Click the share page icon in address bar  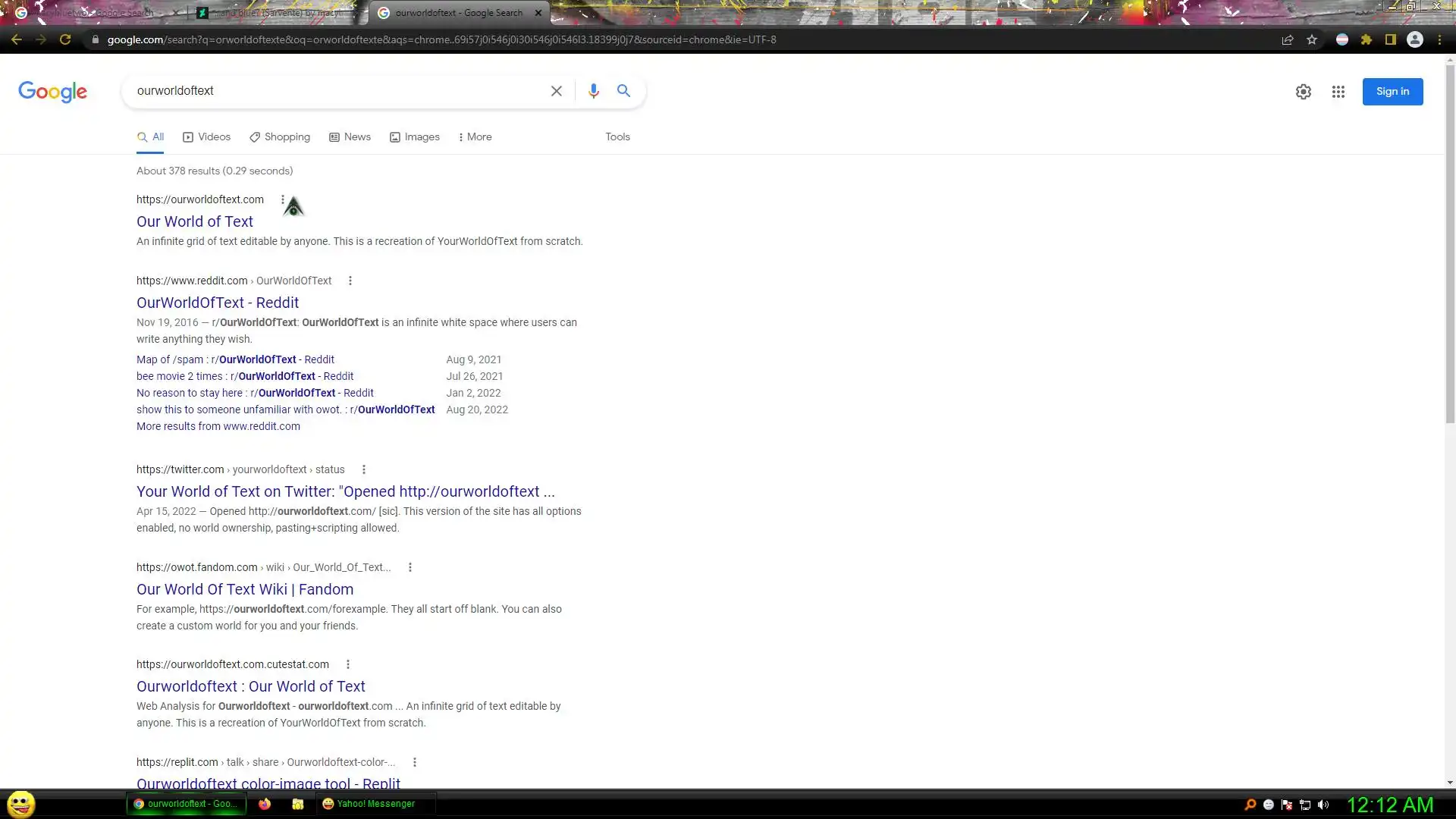coord(1287,39)
